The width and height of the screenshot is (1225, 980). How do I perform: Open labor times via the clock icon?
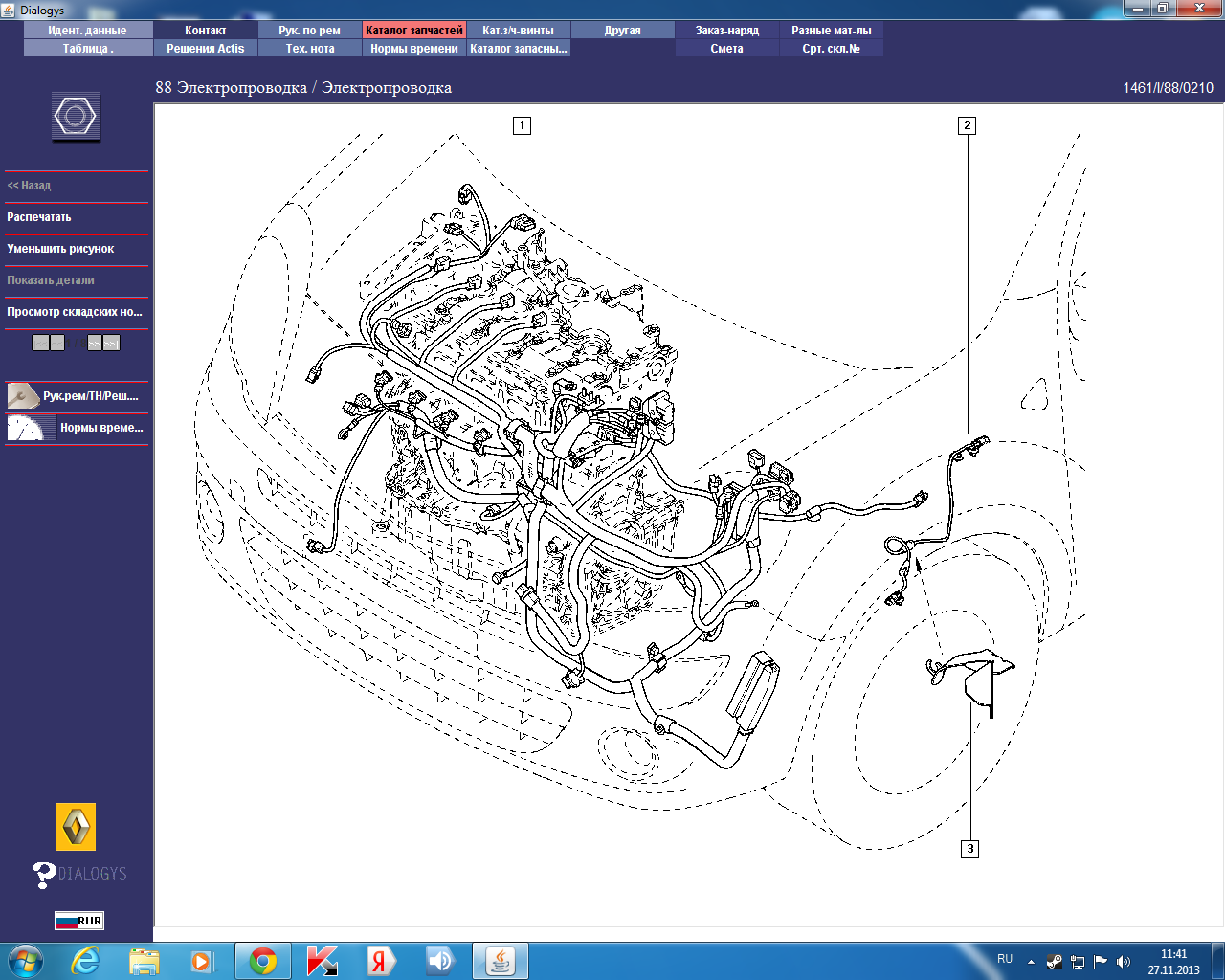pos(31,427)
